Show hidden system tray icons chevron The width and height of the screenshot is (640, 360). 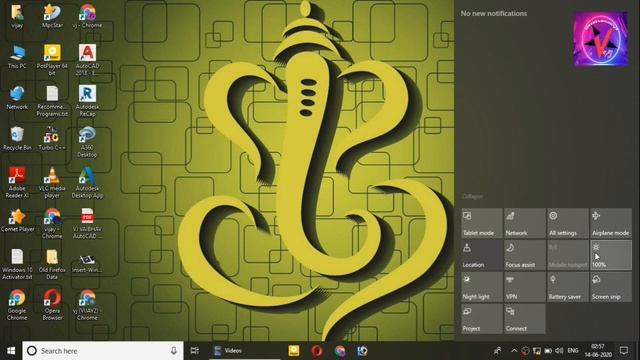(514, 351)
